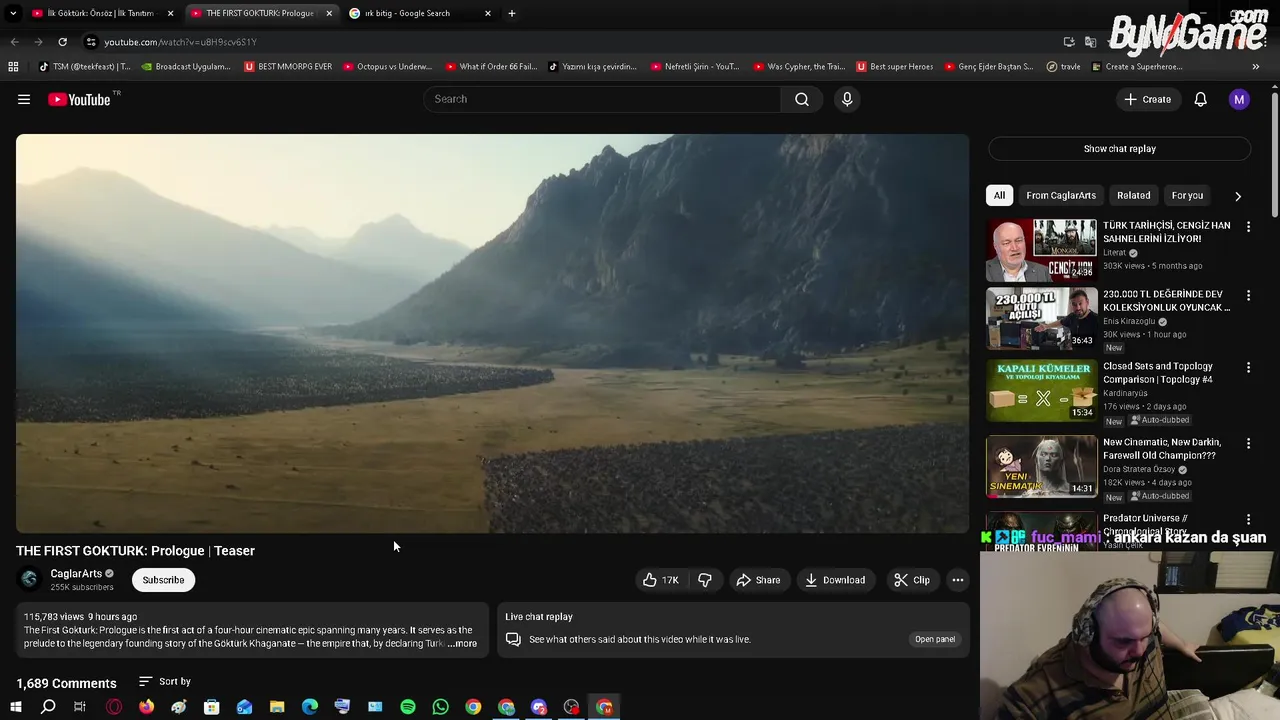The width and height of the screenshot is (1280, 720).
Task: Open options for New Cinematic, New Darkin video
Action: (x=1248, y=443)
